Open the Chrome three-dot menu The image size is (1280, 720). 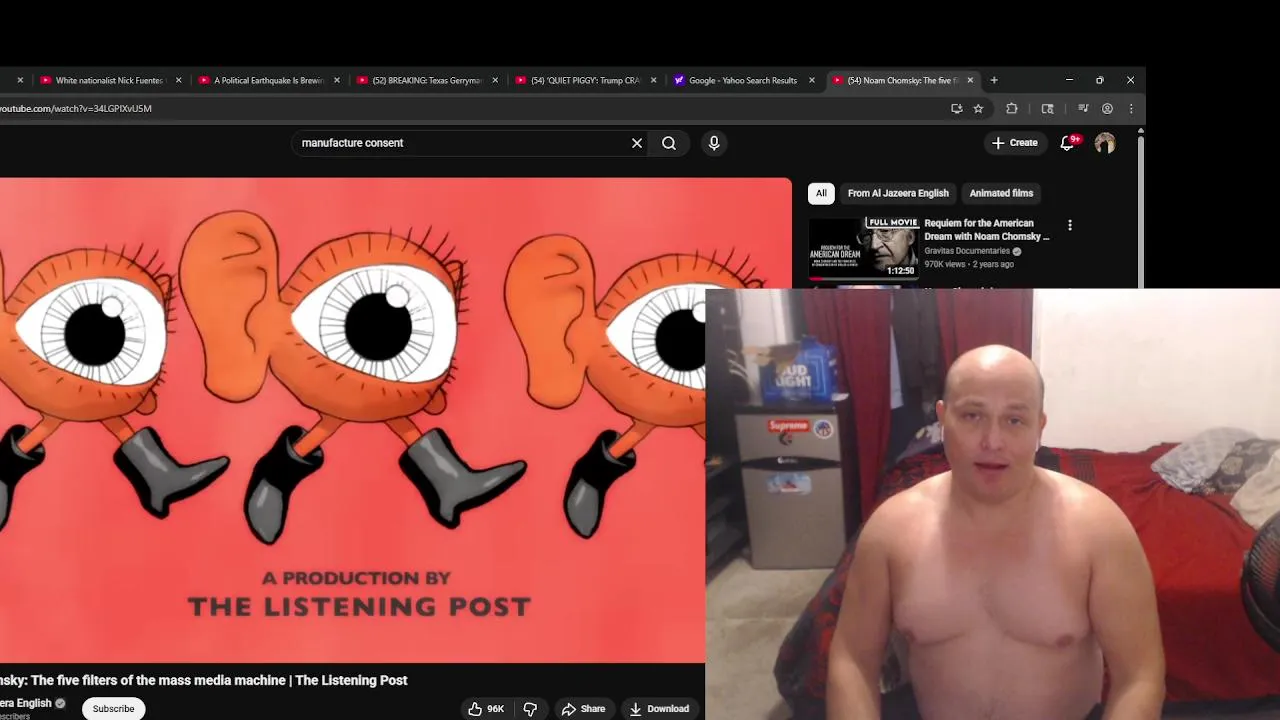point(1131,108)
